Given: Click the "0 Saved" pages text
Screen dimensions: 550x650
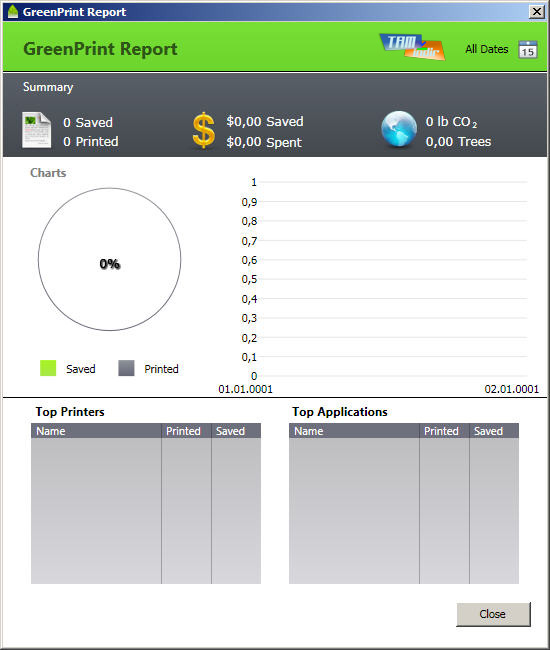Looking at the screenshot, I should 88,123.
